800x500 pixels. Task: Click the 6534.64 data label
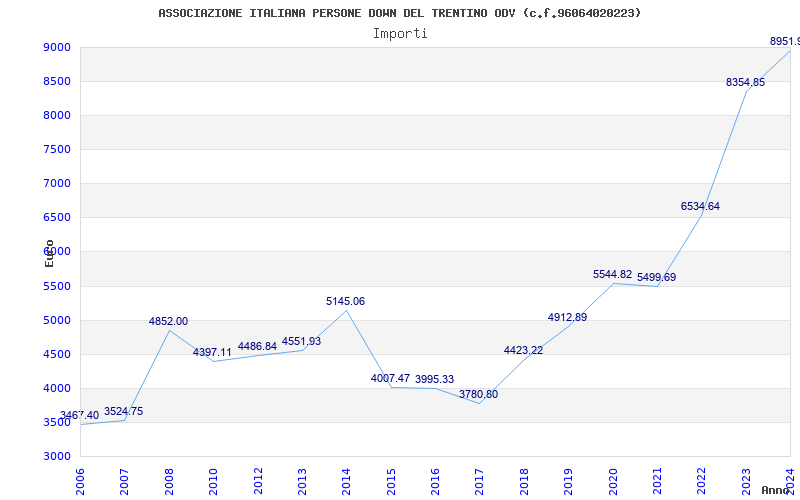[701, 207]
